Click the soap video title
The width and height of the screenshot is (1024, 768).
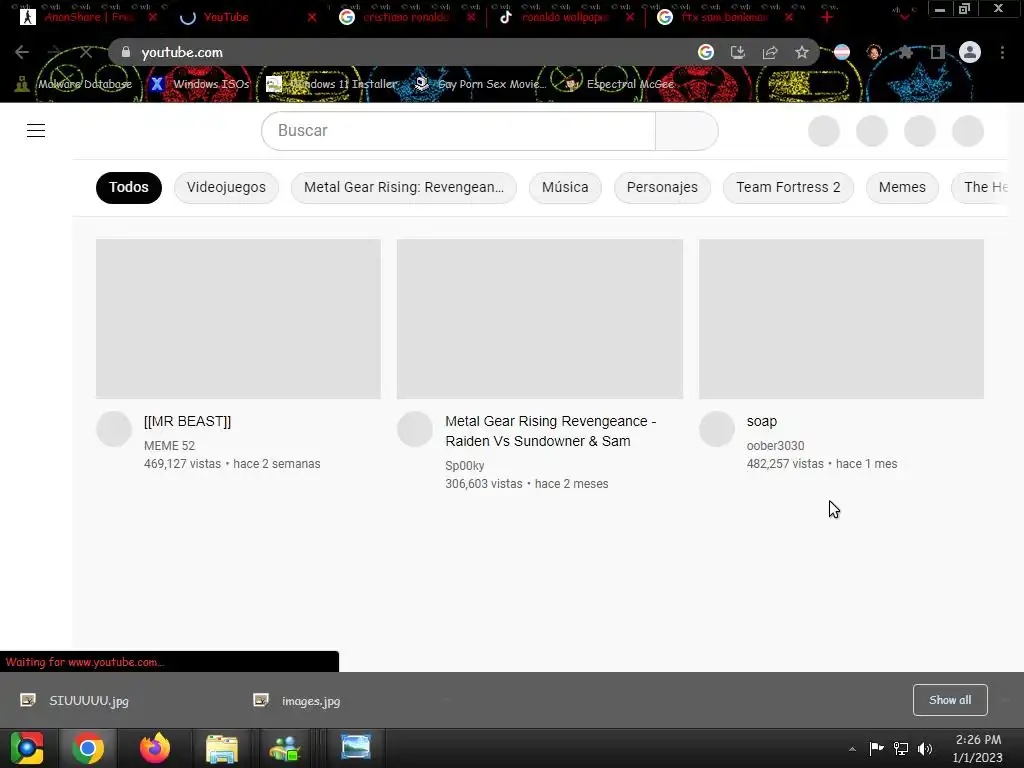click(x=761, y=421)
